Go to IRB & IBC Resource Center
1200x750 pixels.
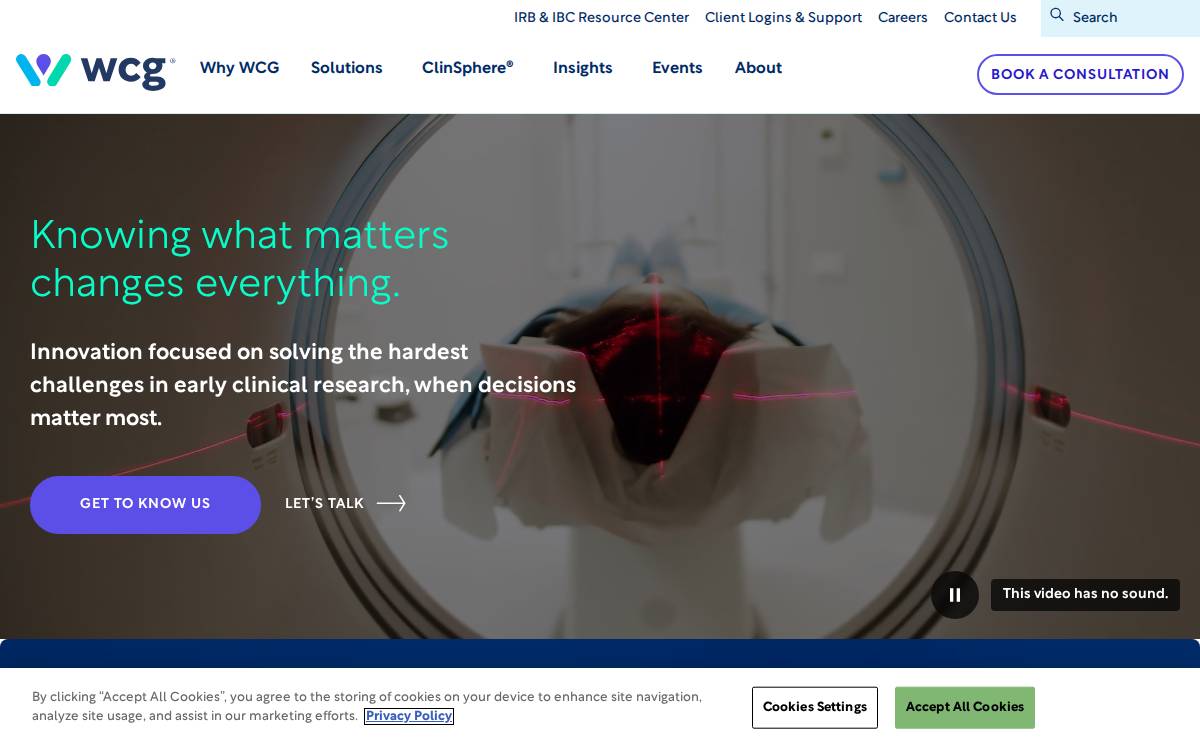click(x=601, y=17)
